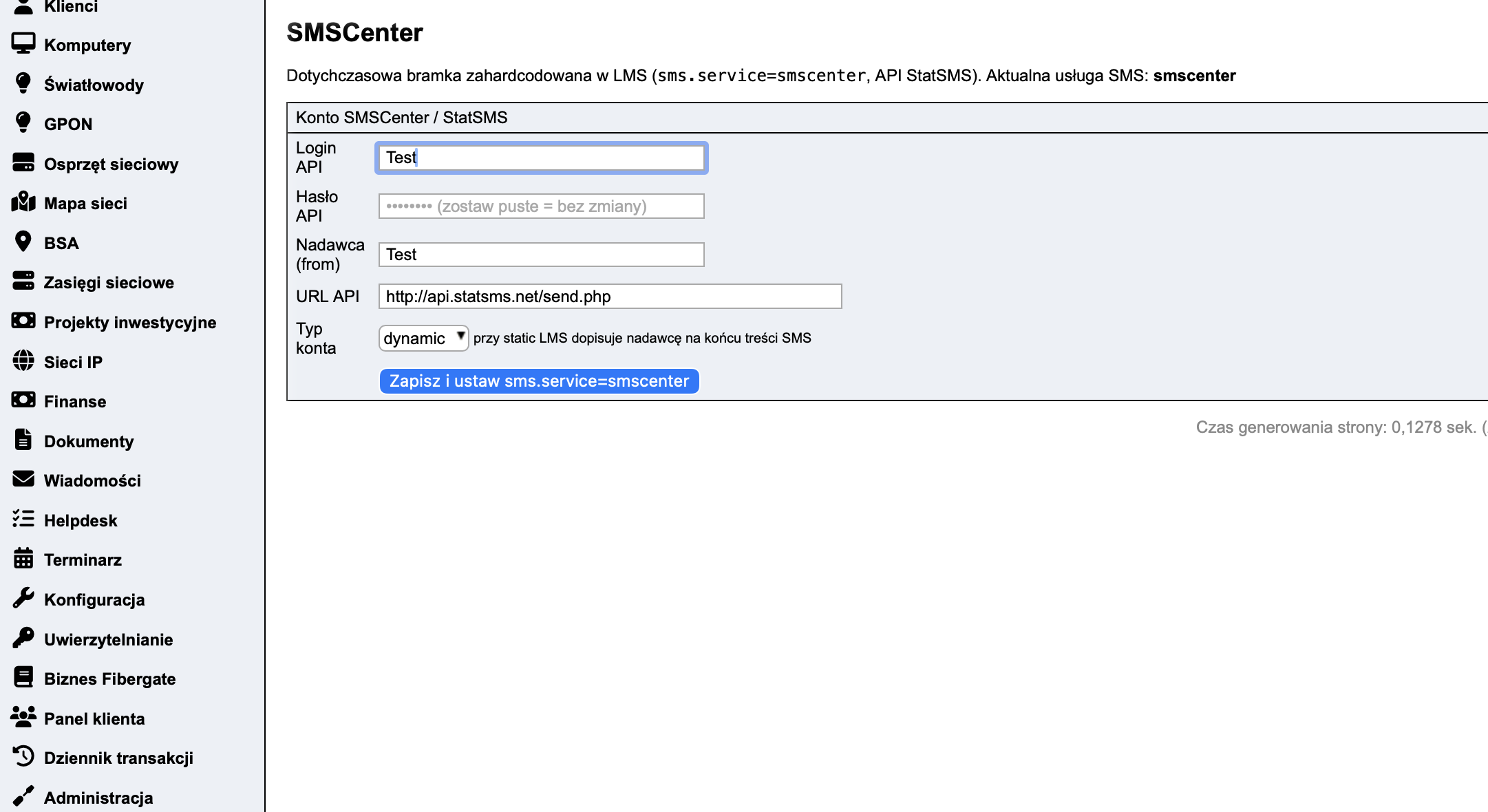Select Uwierzytelnianie menu label

108,639
